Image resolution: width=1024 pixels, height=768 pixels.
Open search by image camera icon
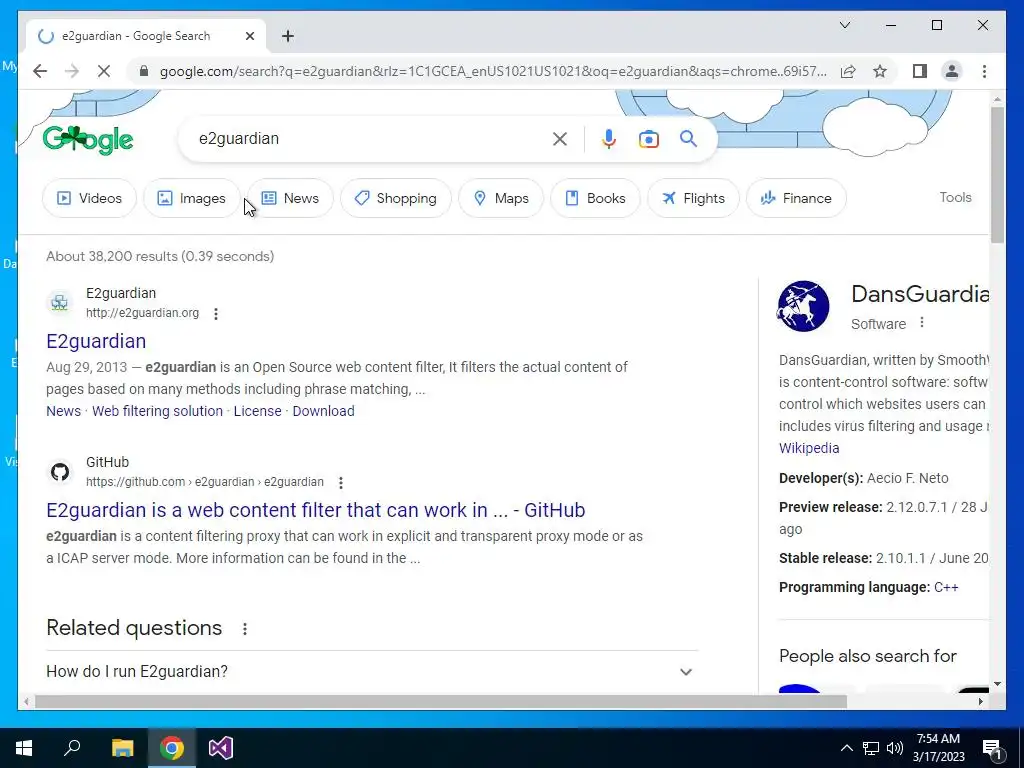point(648,139)
